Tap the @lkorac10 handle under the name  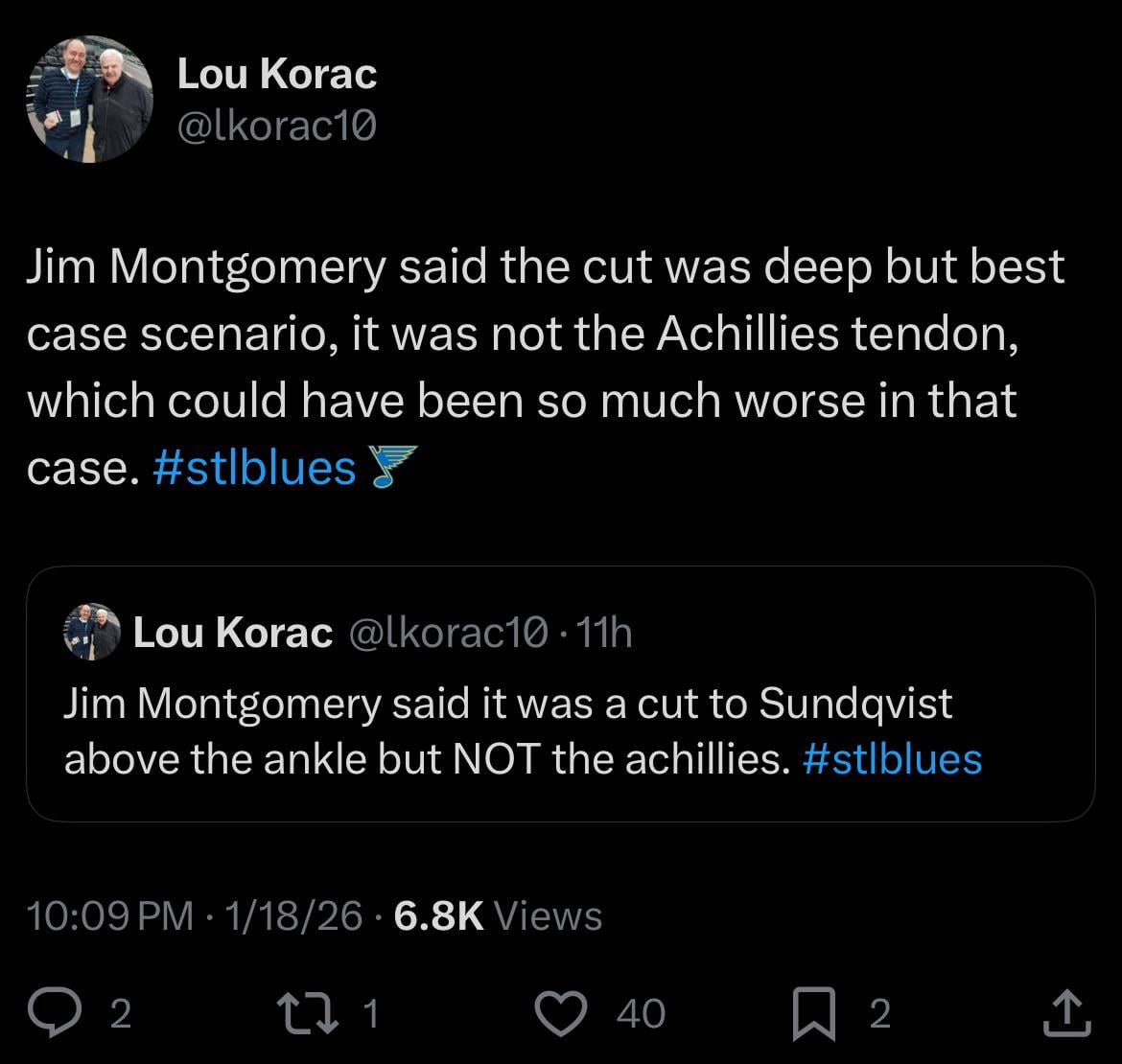tap(276, 125)
